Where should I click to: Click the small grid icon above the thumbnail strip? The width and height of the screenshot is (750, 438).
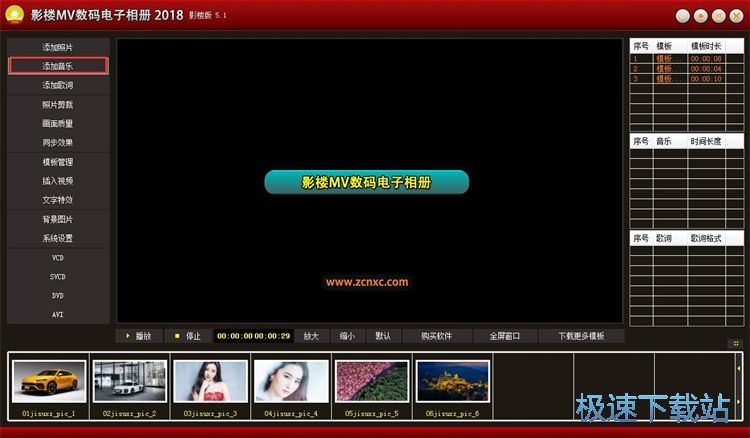(x=736, y=343)
